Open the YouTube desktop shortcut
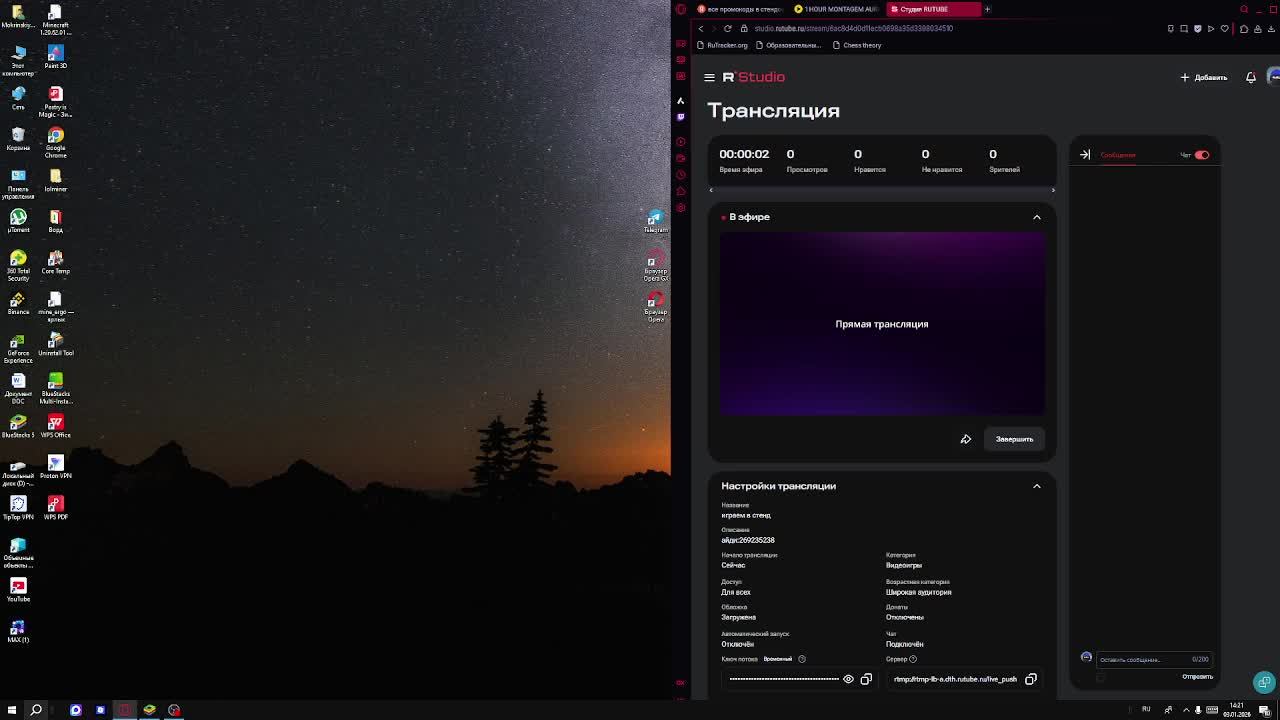Image resolution: width=1280 pixels, height=720 pixels. [18, 590]
